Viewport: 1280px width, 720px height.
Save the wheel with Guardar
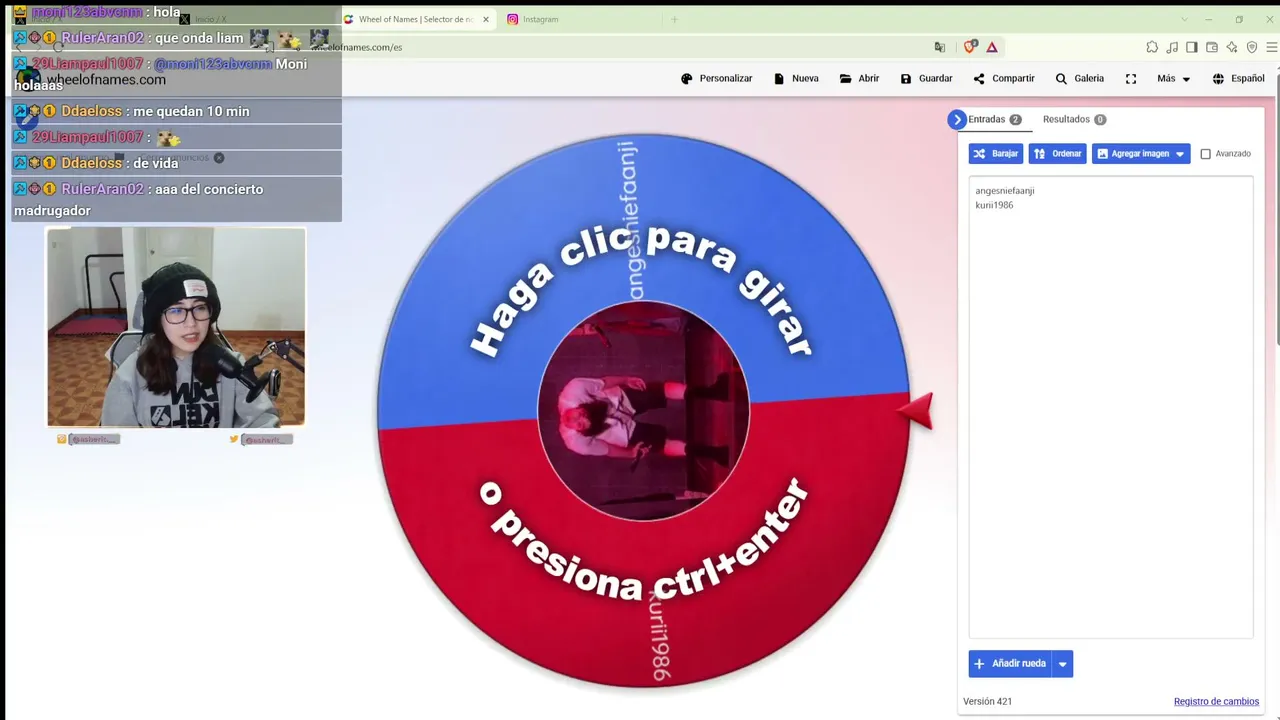click(x=926, y=79)
